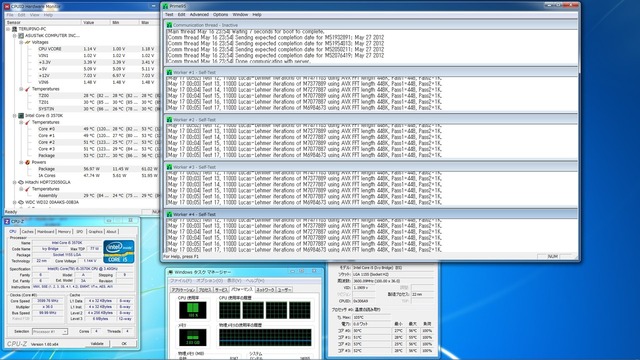
Task: Click the CPUID Hardware Monitor title icon
Action: [x=7, y=7]
